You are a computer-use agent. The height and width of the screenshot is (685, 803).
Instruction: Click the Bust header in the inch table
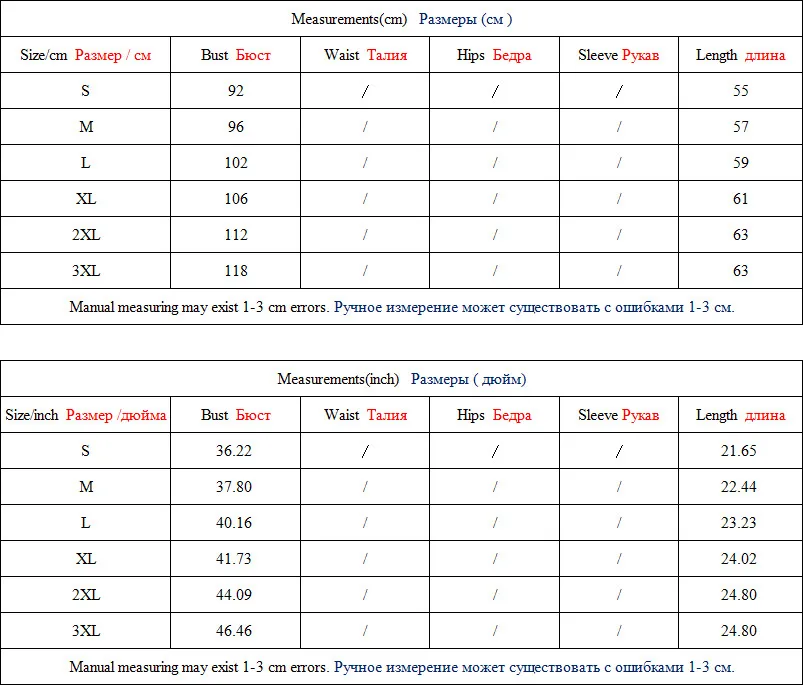[236, 415]
